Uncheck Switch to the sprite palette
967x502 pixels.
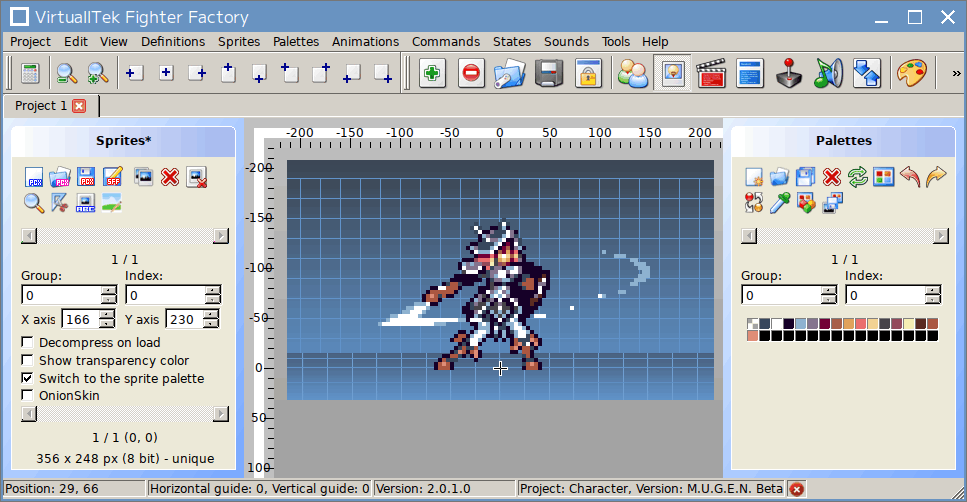coord(27,377)
